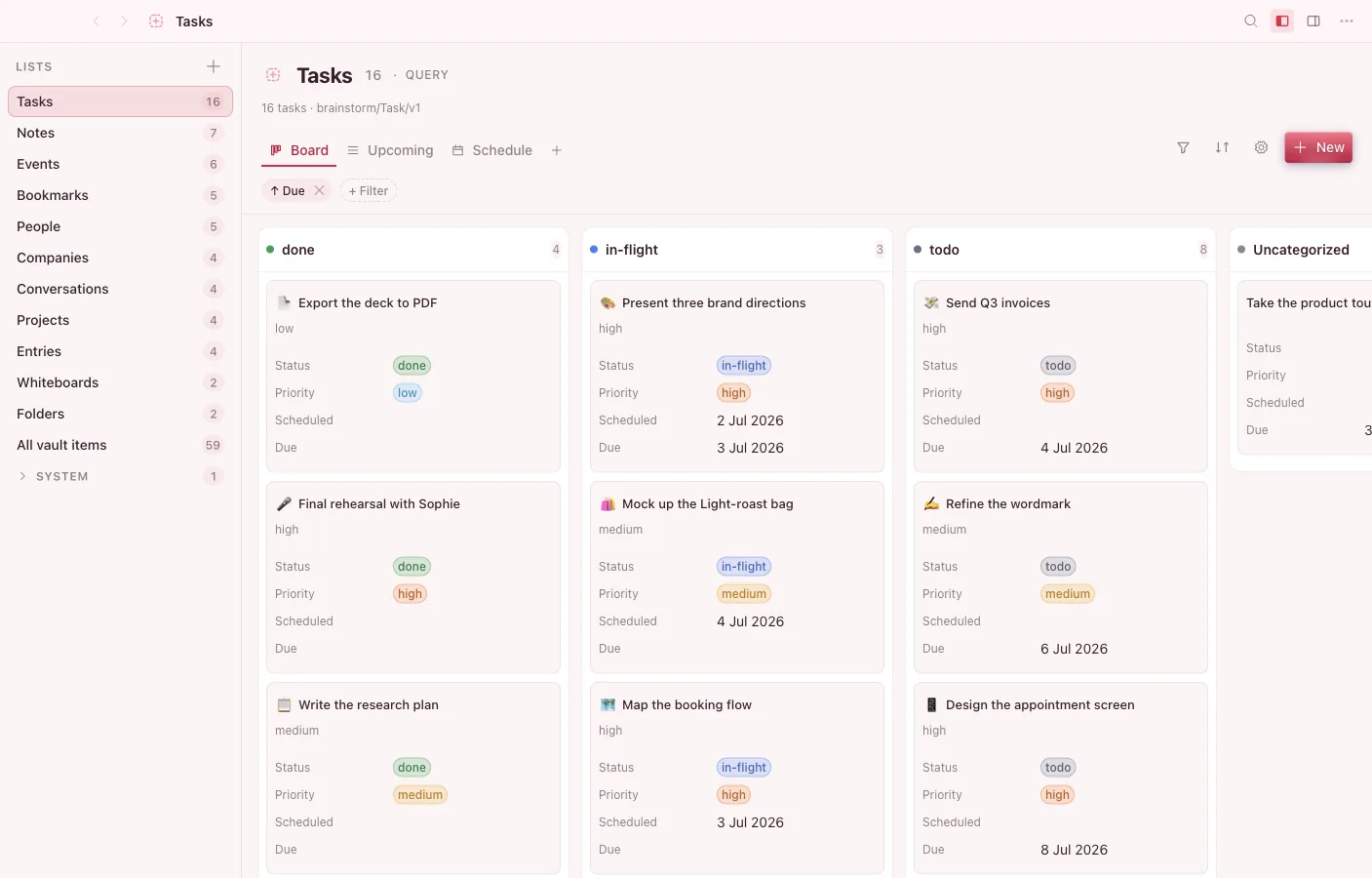Click the Write the research plan emoji icon

(284, 704)
